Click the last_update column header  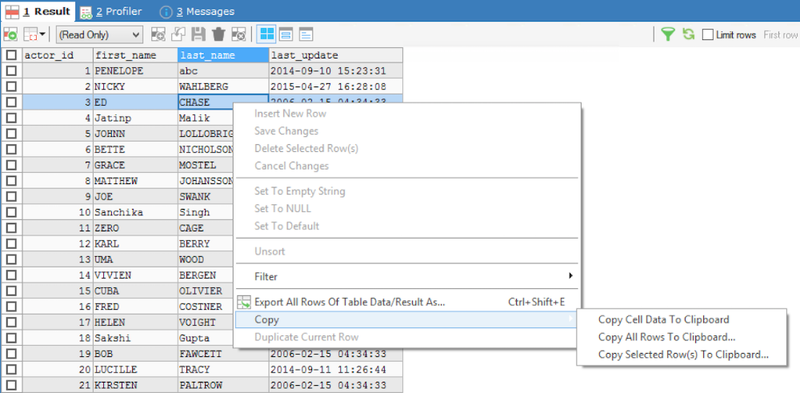point(336,55)
